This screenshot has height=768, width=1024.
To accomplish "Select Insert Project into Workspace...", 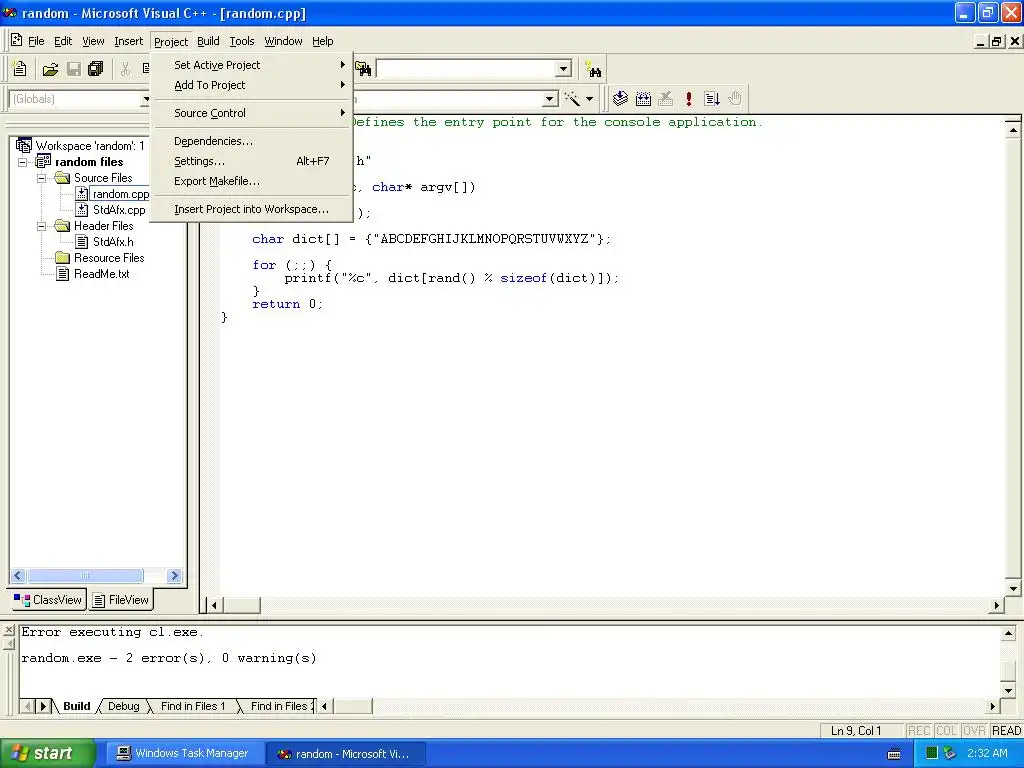I will pos(251,209).
